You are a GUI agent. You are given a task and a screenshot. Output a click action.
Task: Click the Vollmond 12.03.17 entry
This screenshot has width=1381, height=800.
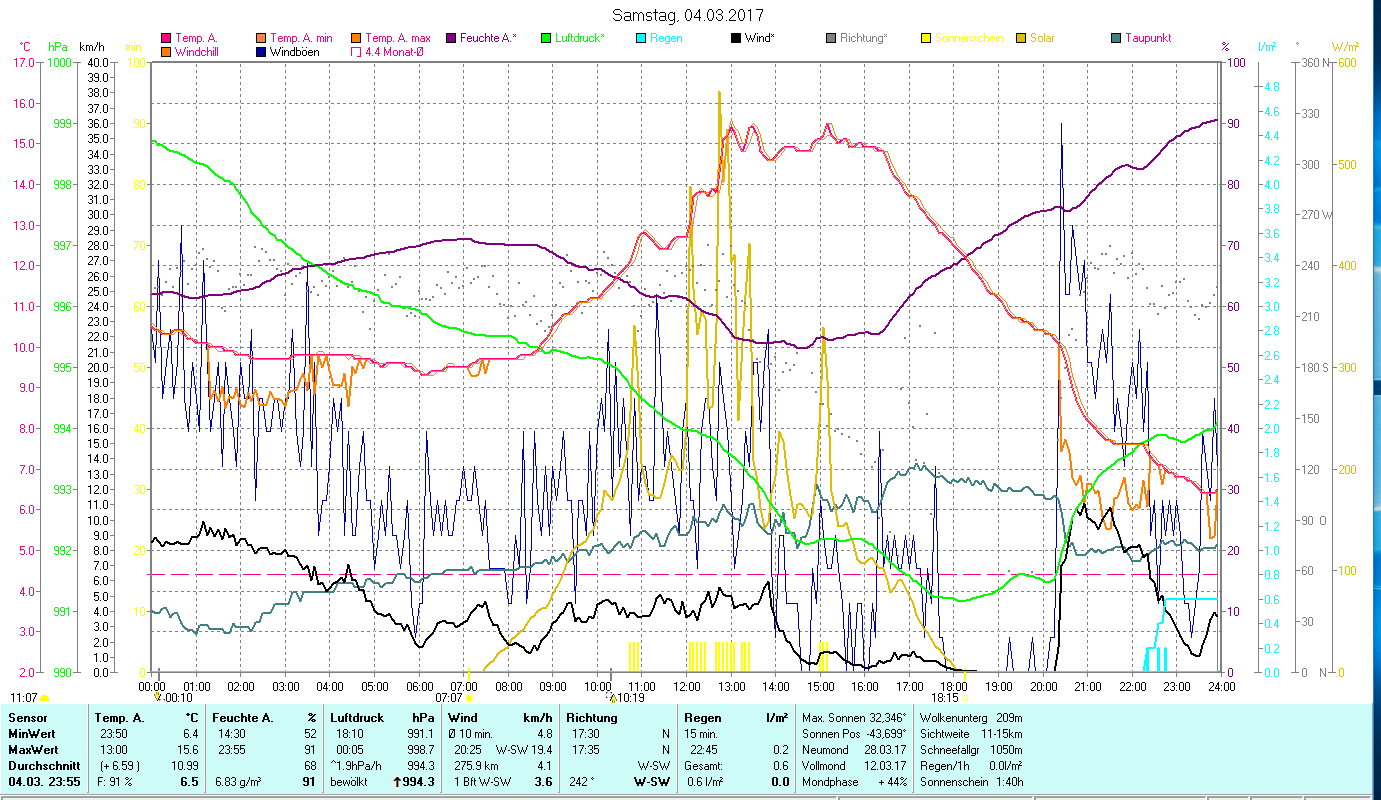click(855, 766)
